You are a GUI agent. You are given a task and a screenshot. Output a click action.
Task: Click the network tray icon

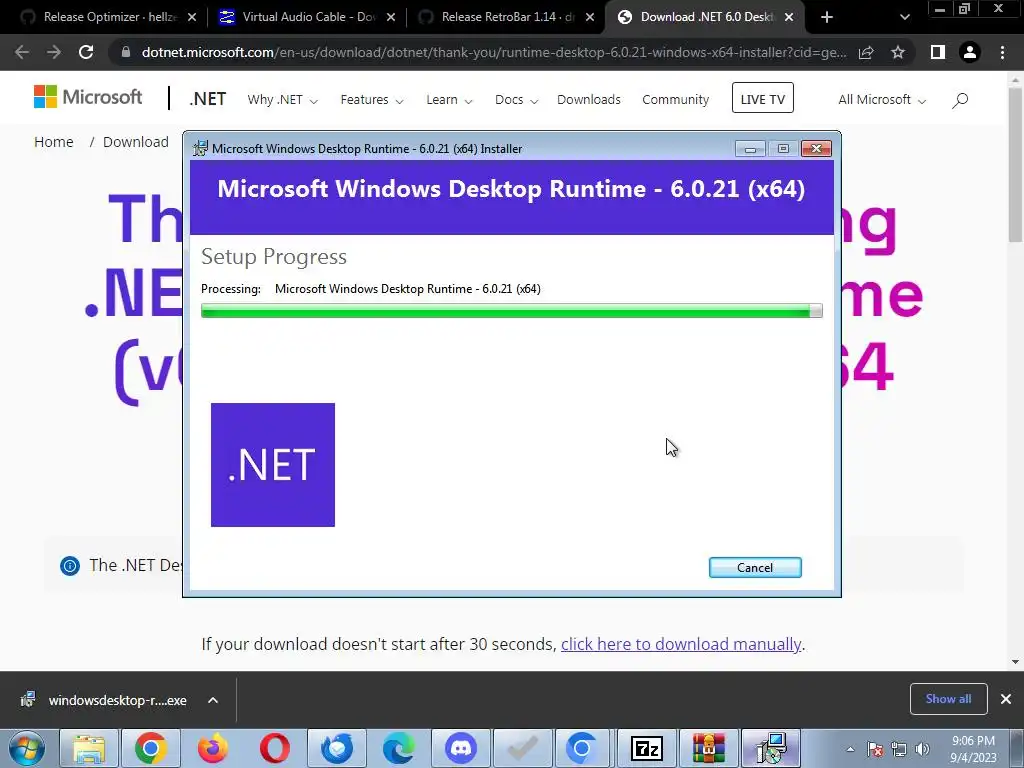(899, 749)
